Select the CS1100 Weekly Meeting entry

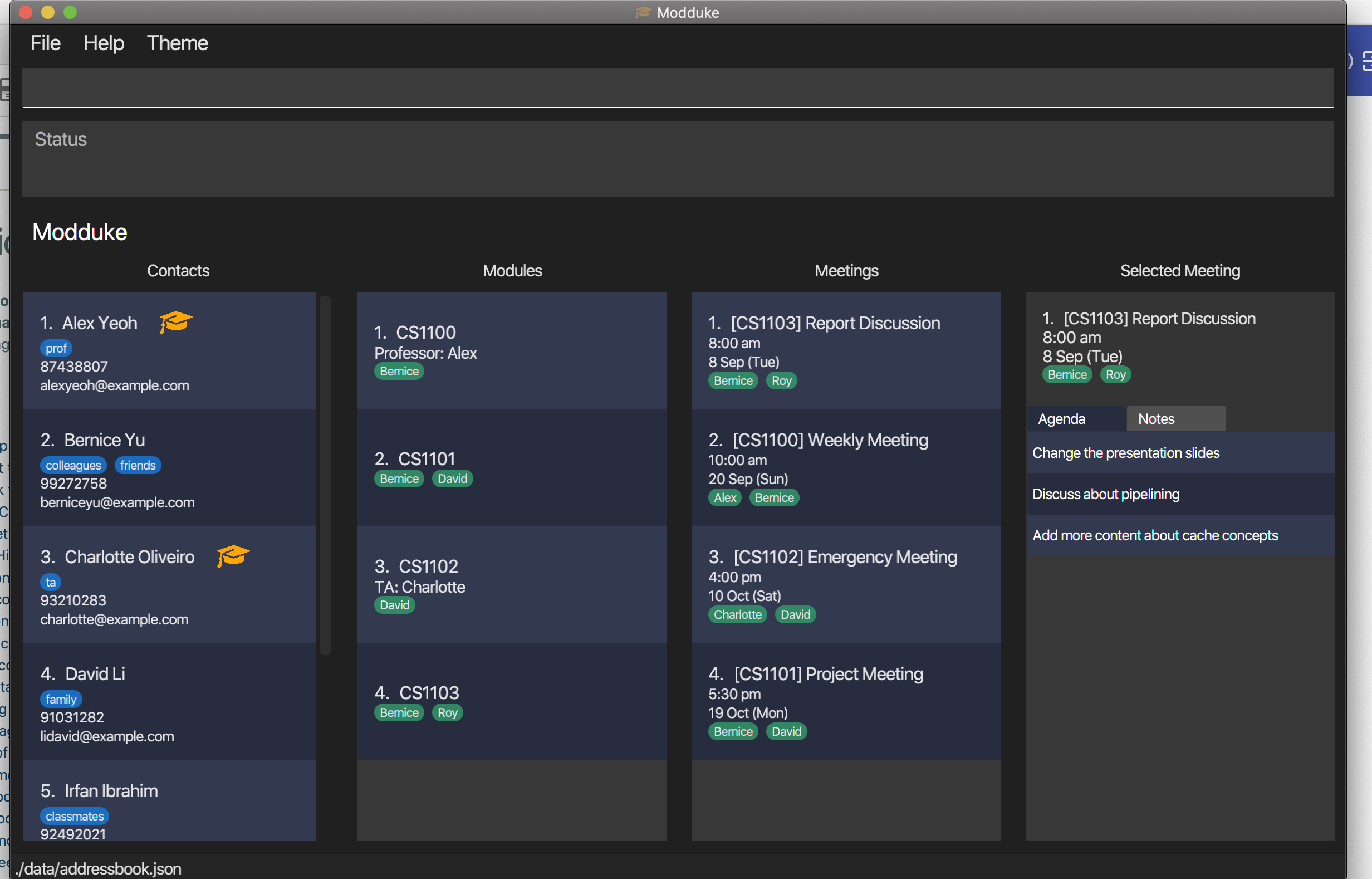coord(845,467)
